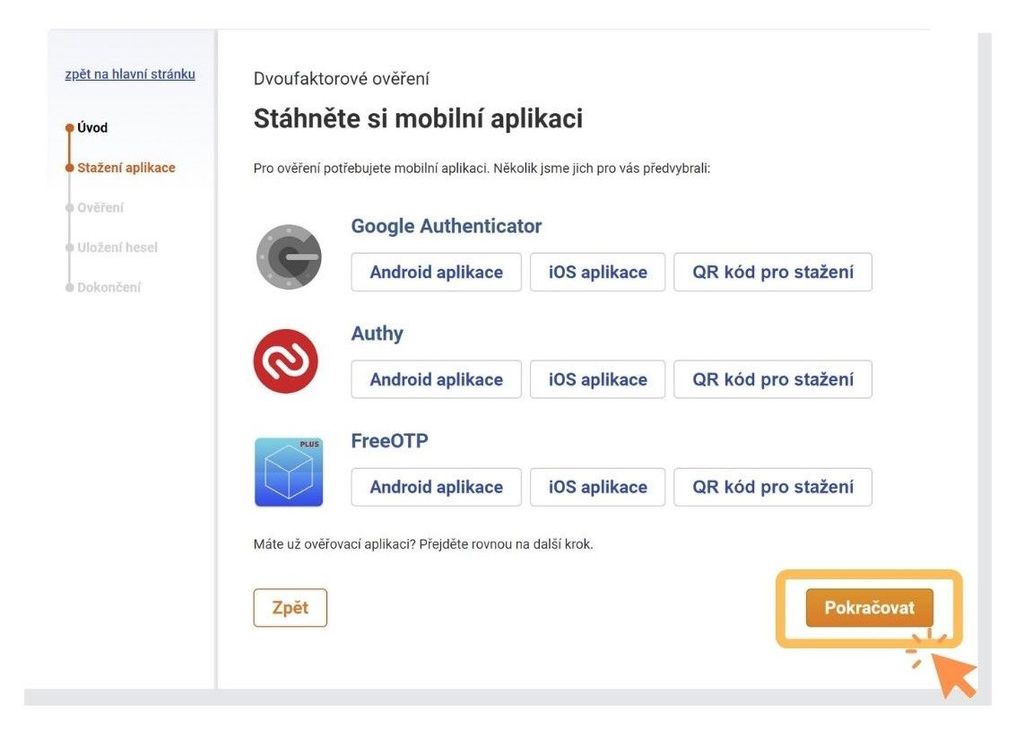Select the Úvod step in sidebar
Screen dimensions: 1024x729
[92, 128]
